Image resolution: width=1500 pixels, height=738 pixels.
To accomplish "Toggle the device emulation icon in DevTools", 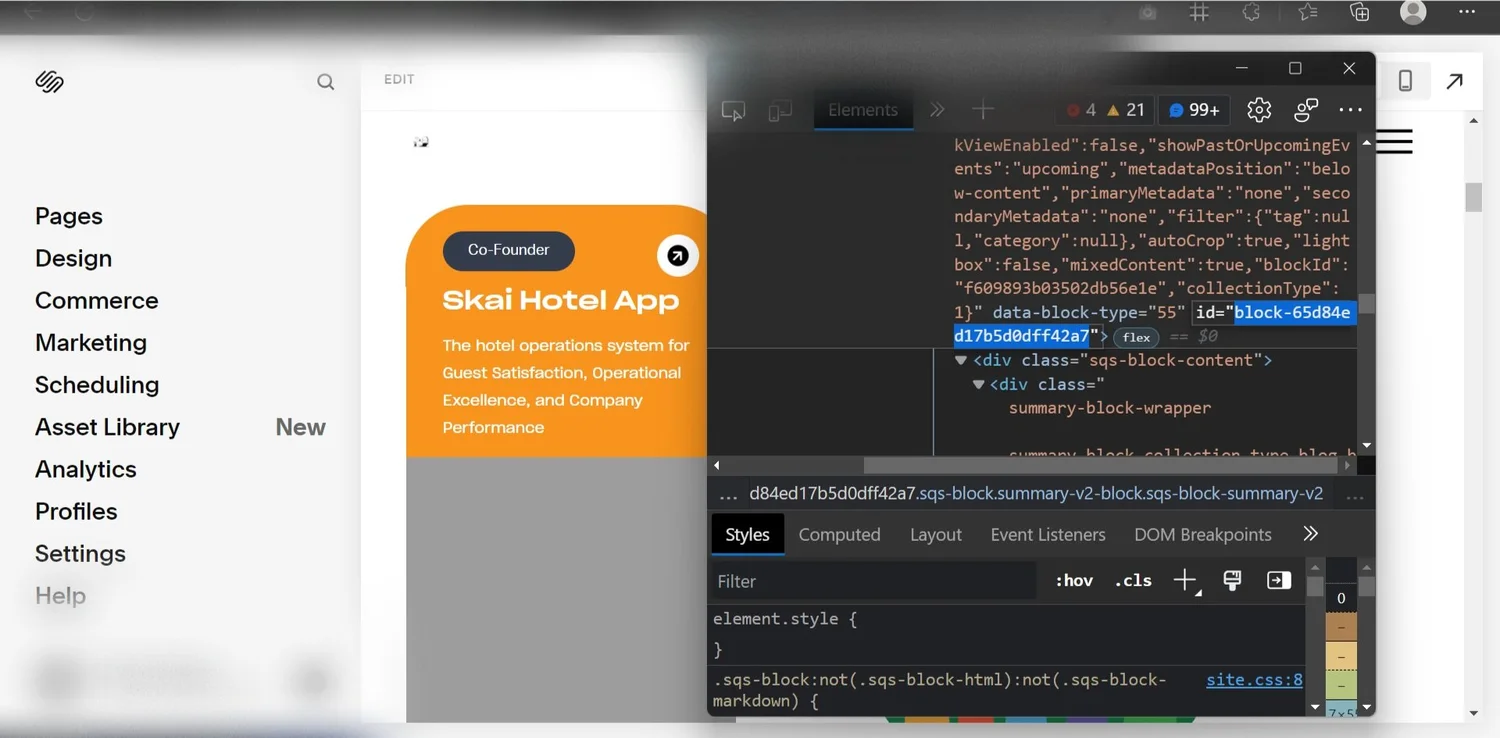I will tap(780, 110).
